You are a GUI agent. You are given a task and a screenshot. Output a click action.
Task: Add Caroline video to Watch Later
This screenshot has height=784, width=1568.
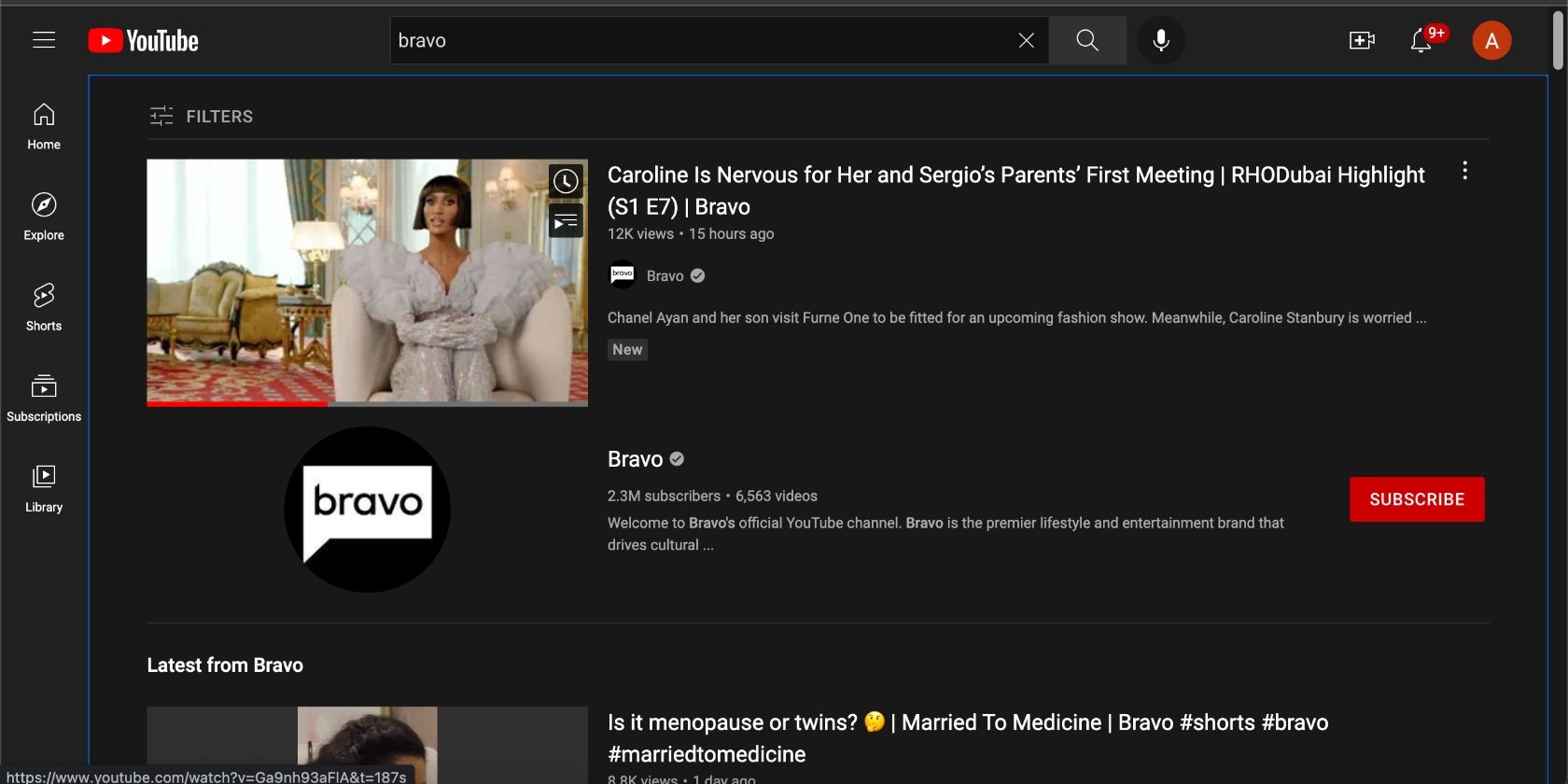point(566,181)
